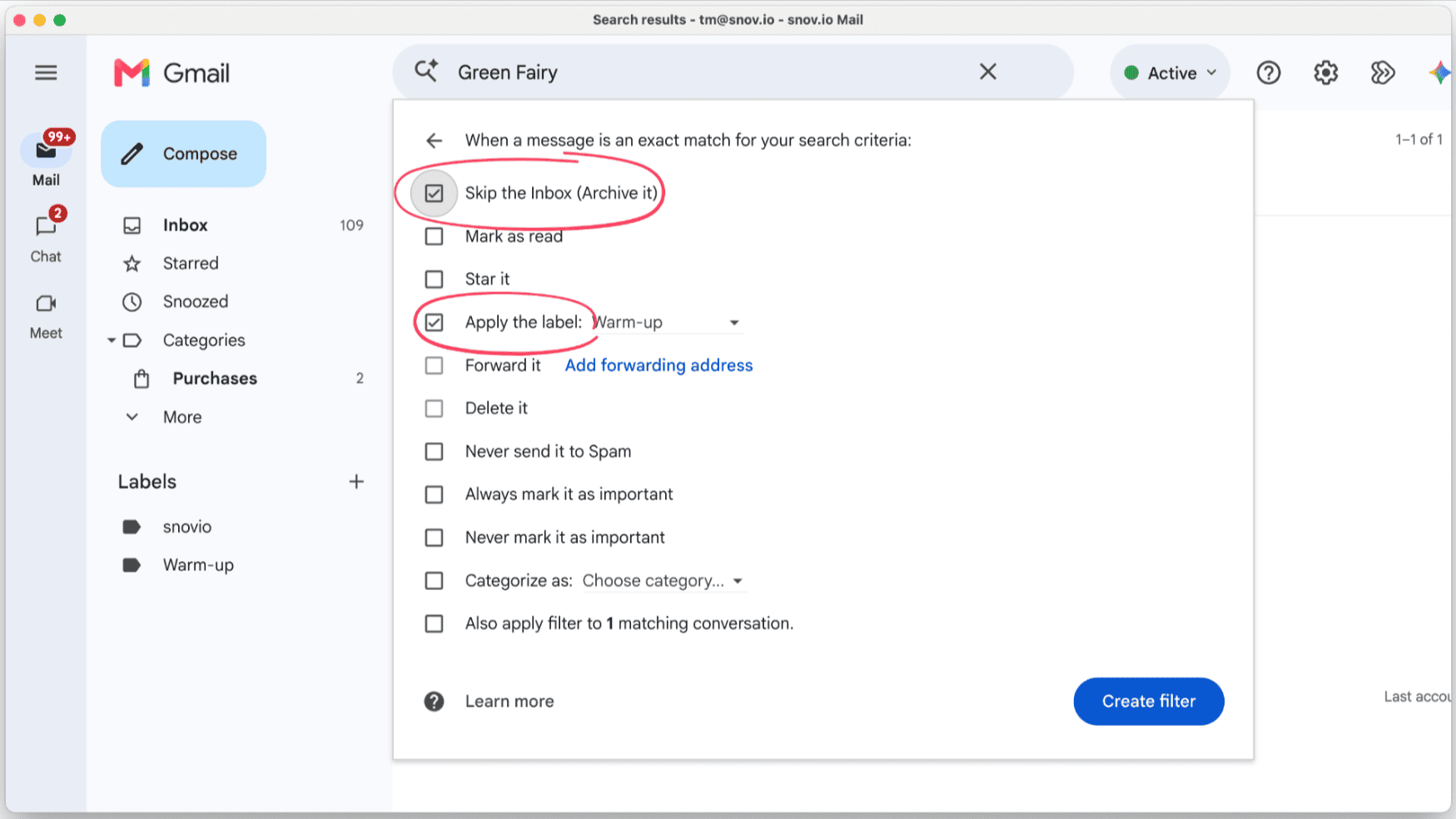Click the Create filter button
This screenshot has height=819, width=1456.
click(1149, 702)
